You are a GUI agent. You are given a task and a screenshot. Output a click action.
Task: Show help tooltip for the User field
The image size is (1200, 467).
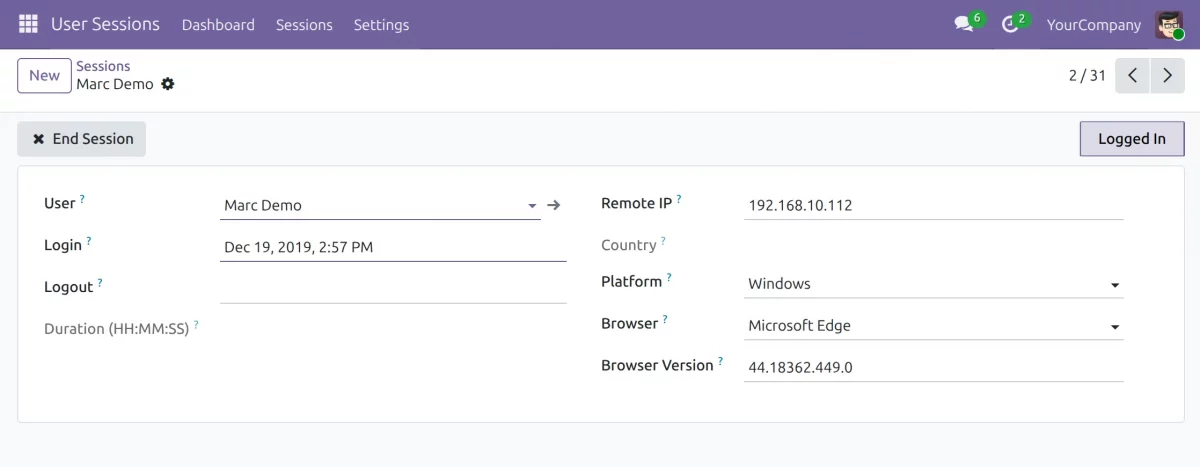point(82,199)
